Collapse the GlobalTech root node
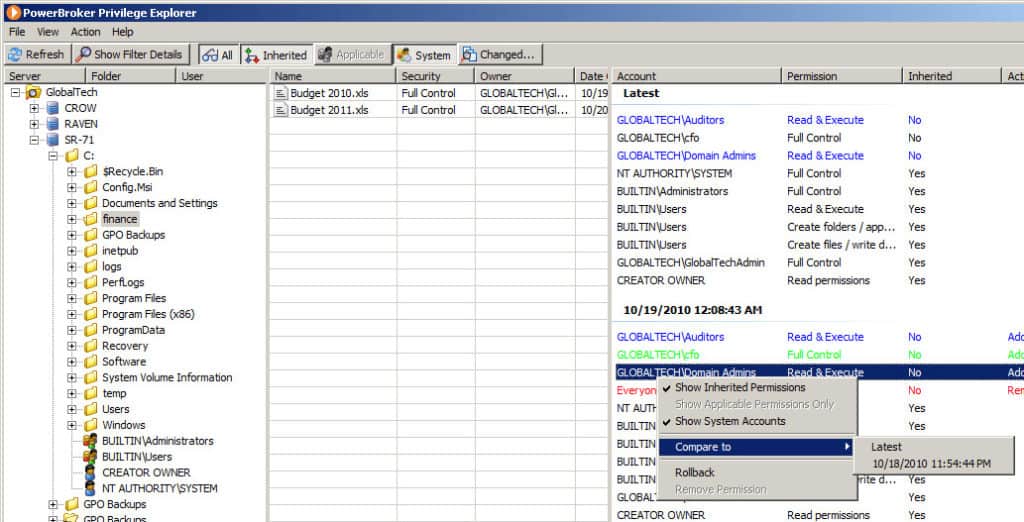Image resolution: width=1024 pixels, height=522 pixels. coord(16,92)
